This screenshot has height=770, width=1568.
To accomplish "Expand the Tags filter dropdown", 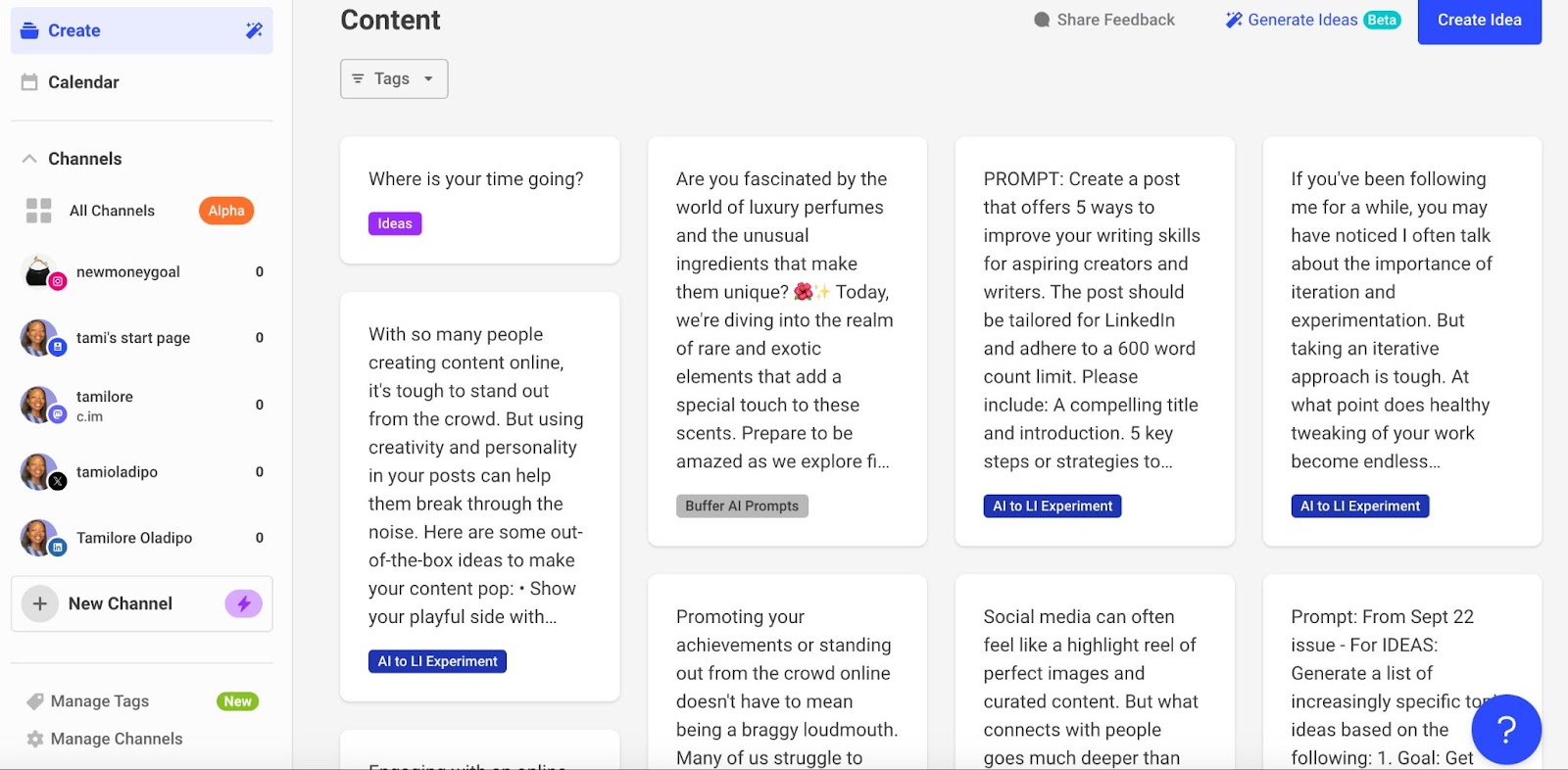I will [394, 78].
